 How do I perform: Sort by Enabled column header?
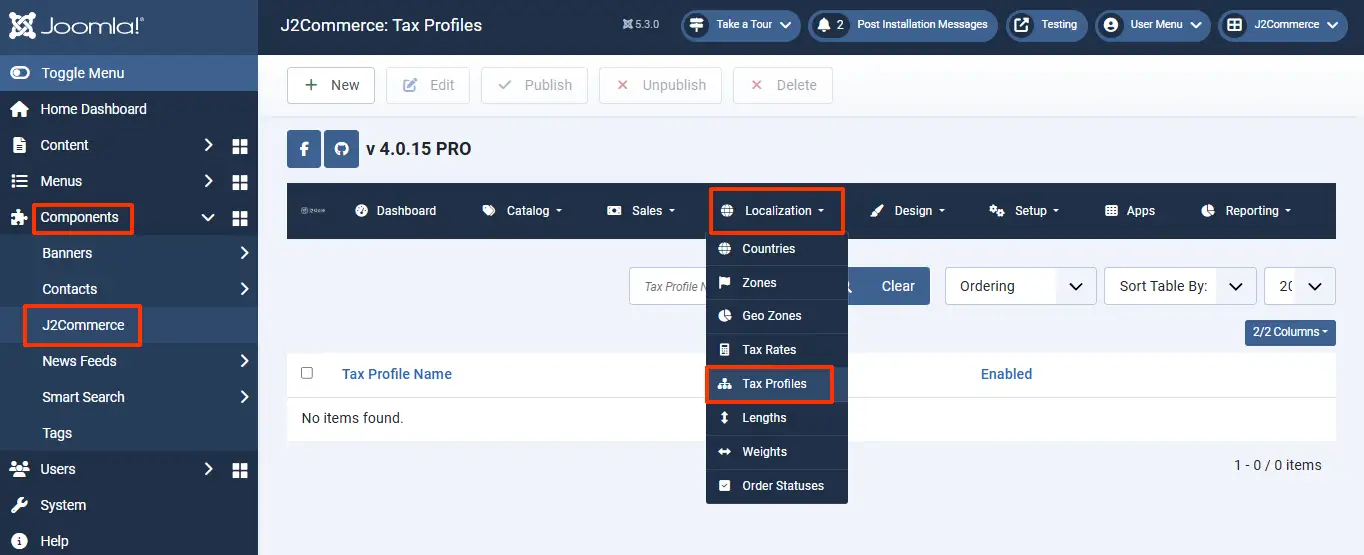pos(1006,374)
